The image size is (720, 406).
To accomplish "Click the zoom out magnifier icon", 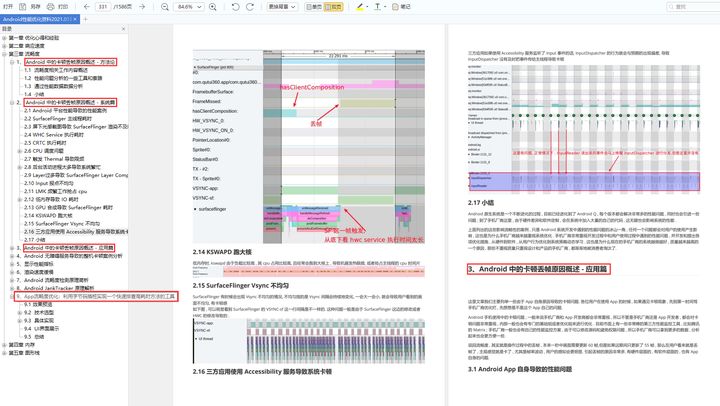I will (x=165, y=7).
